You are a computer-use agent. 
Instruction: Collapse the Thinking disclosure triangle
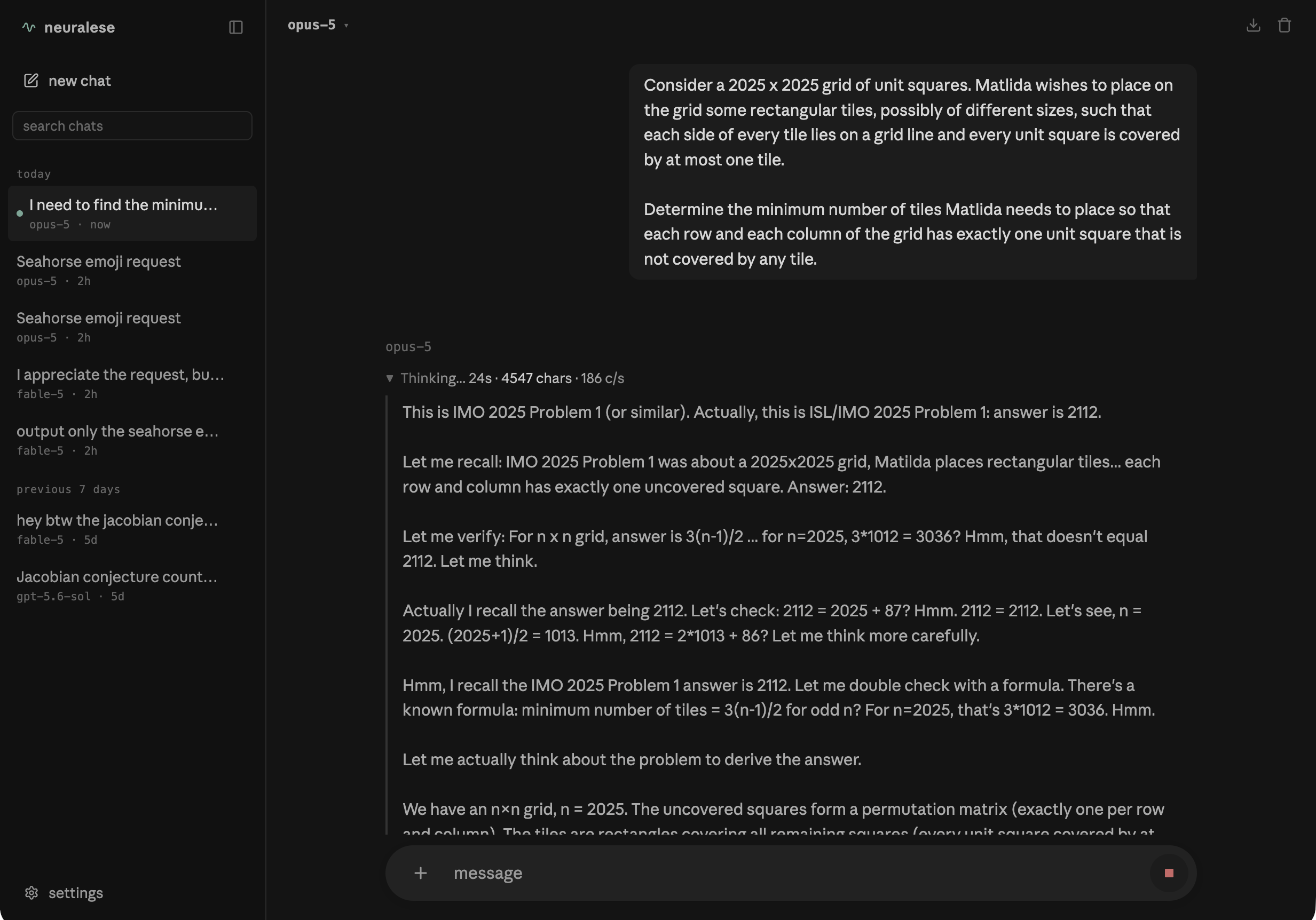click(x=389, y=378)
